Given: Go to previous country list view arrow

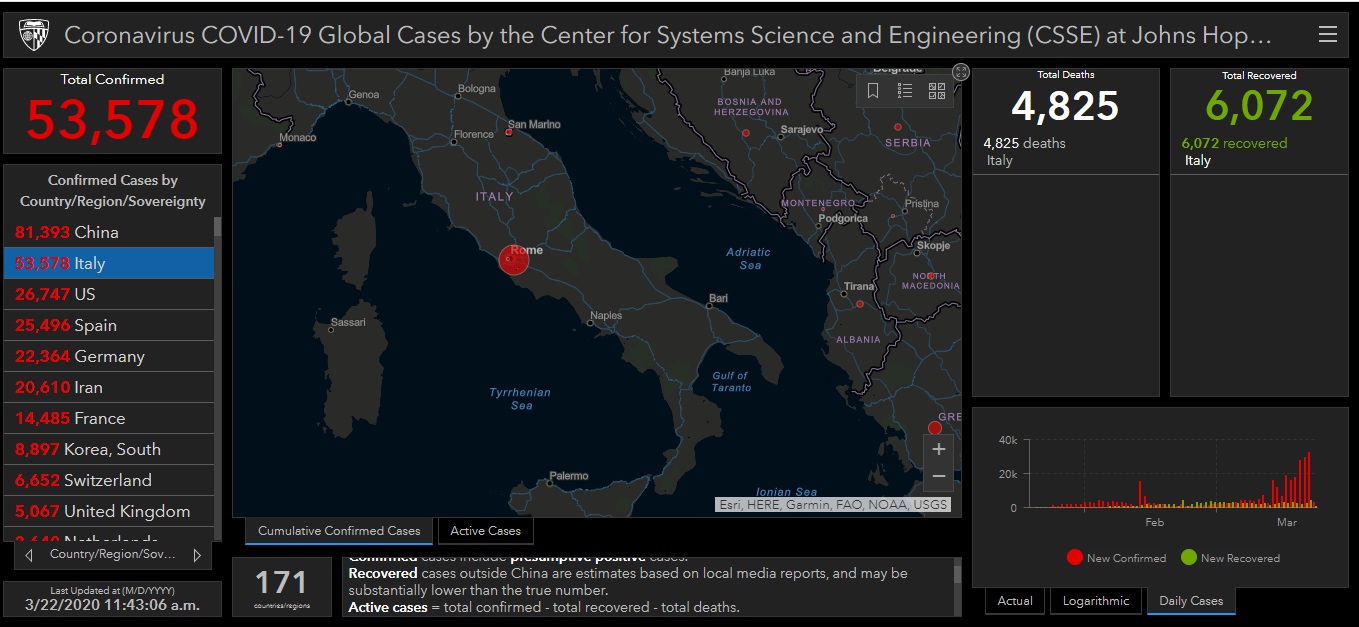Looking at the screenshot, I should tap(29, 554).
